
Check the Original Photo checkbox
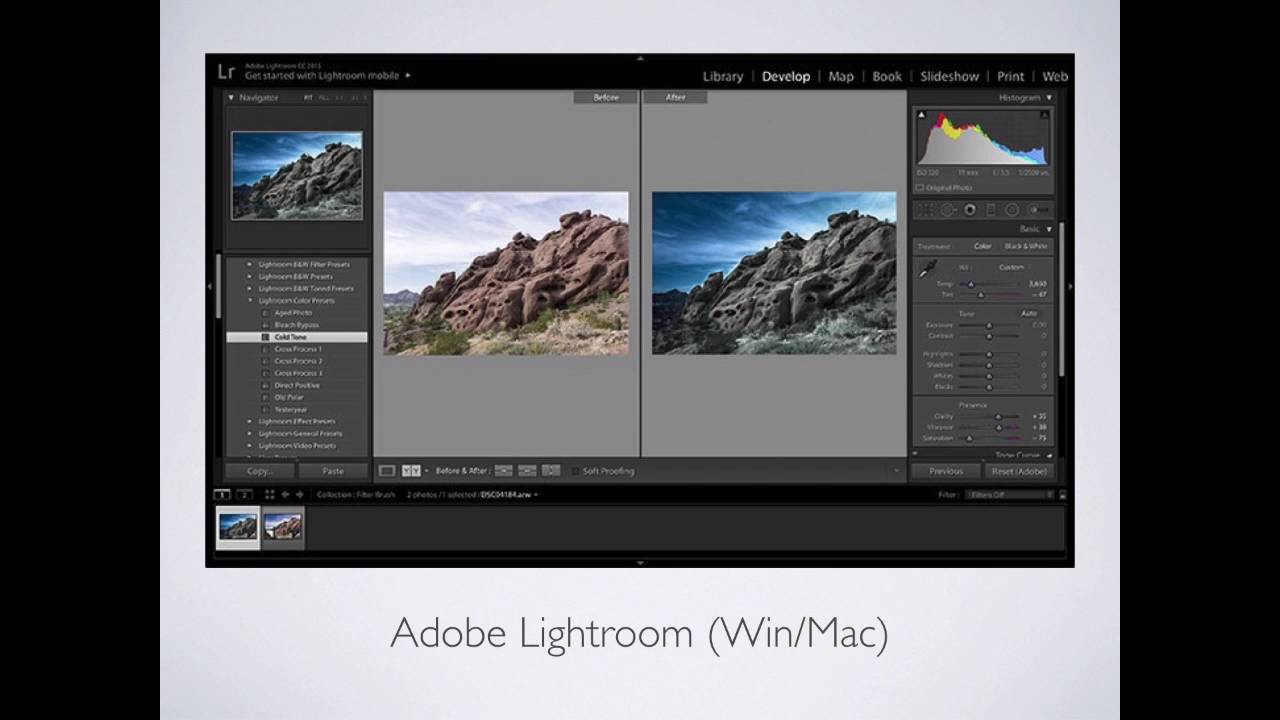[x=921, y=188]
